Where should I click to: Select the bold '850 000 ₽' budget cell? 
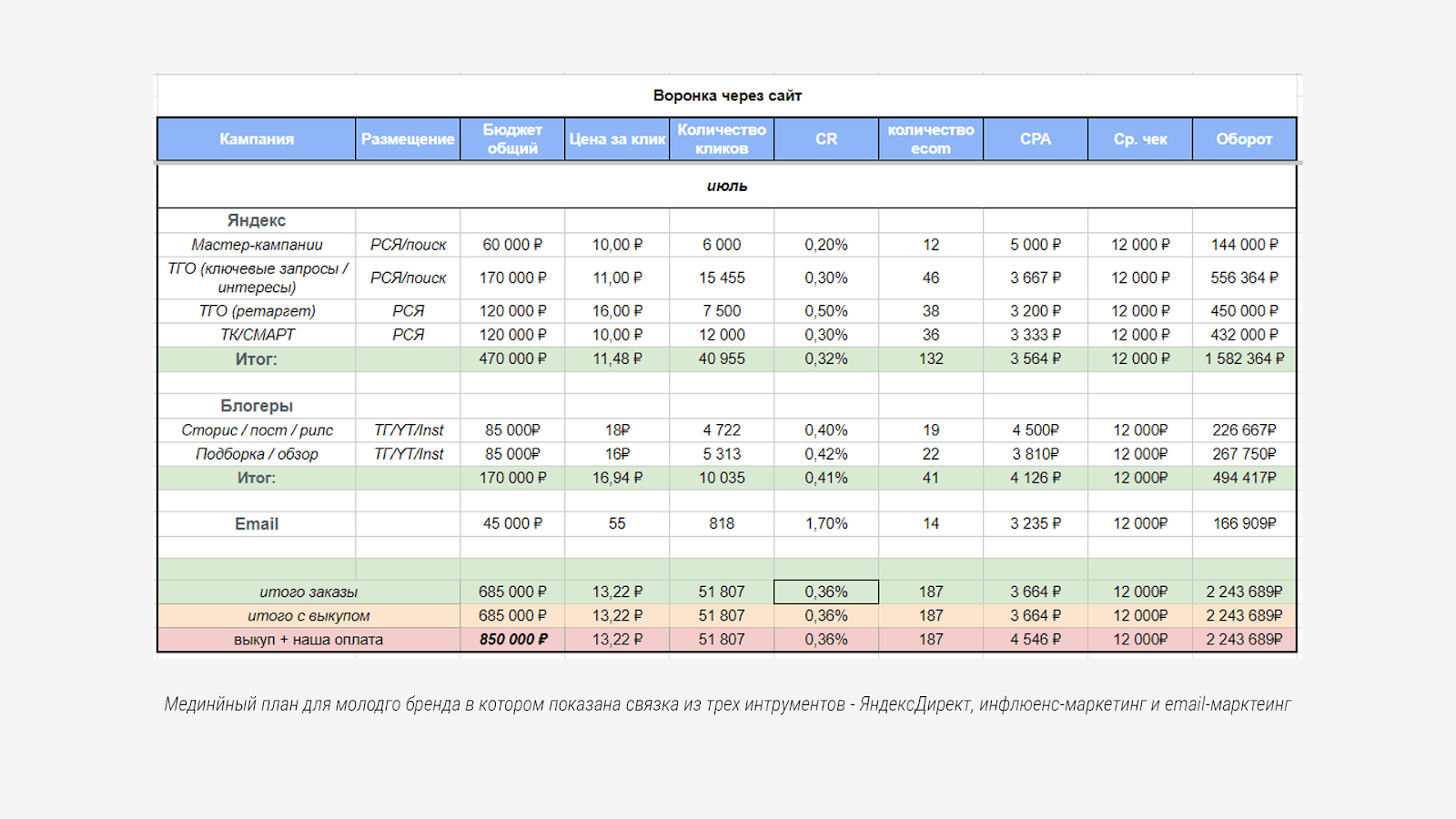(x=513, y=640)
